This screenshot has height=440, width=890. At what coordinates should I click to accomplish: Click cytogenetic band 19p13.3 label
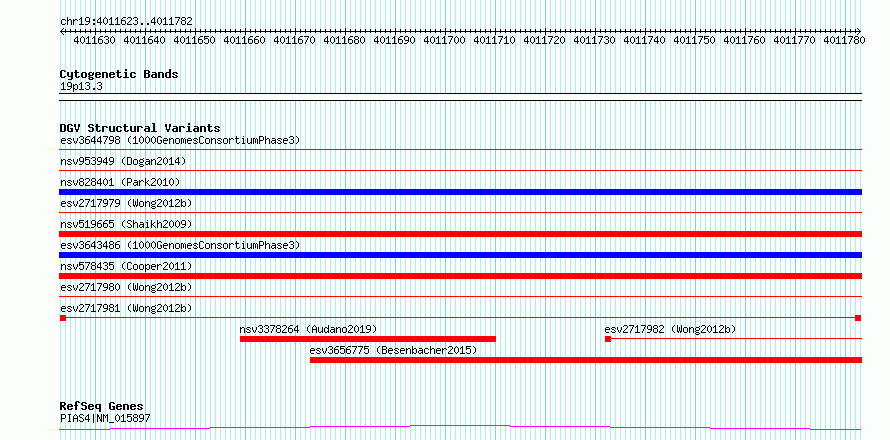click(81, 87)
